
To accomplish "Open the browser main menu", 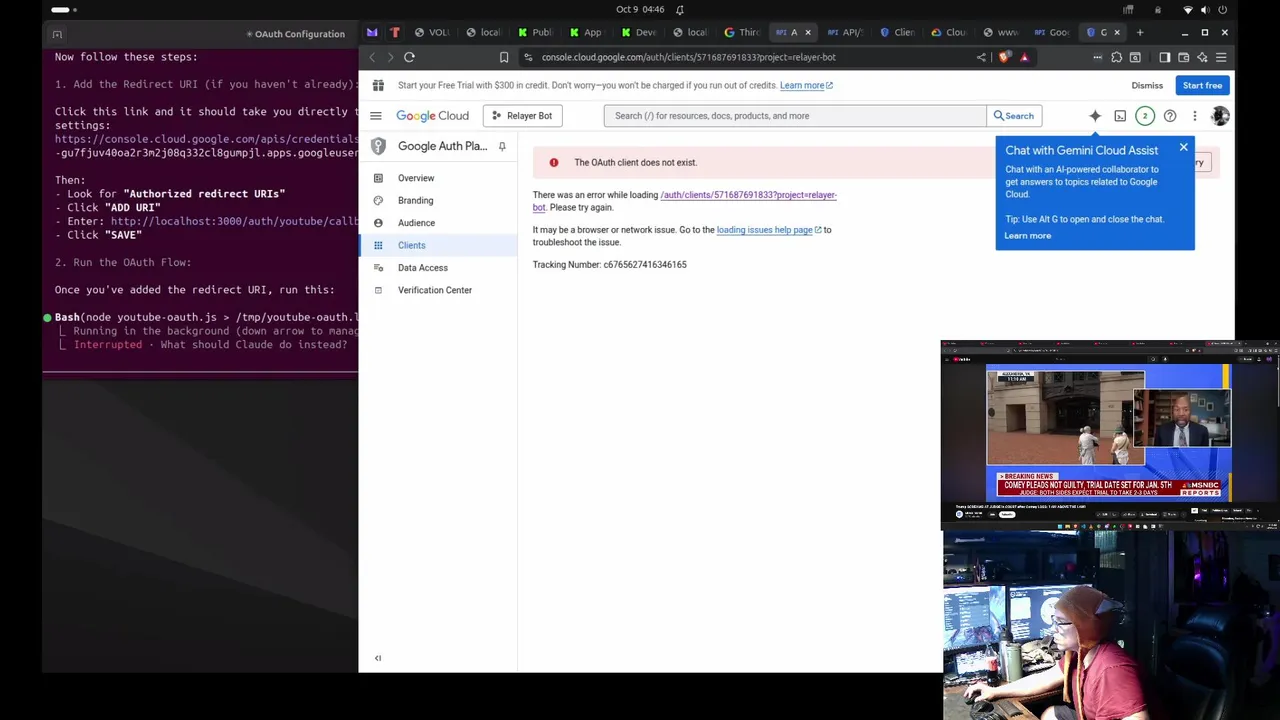I will [1221, 57].
